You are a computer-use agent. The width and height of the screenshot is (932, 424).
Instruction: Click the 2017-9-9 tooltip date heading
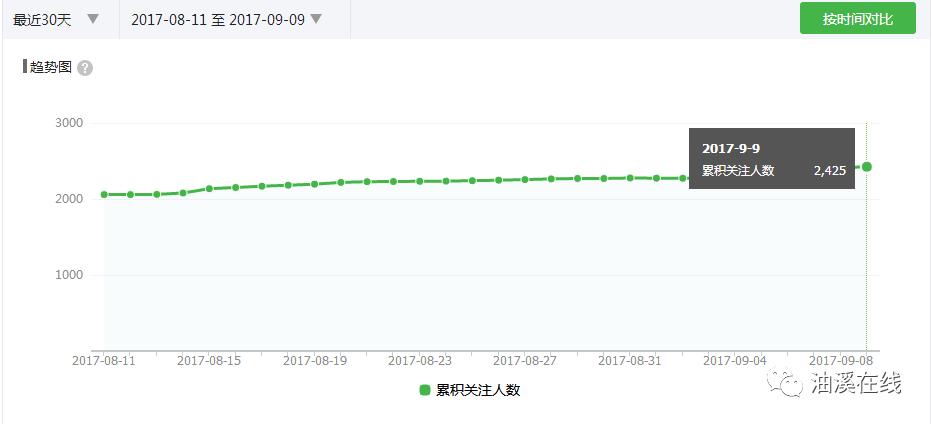[731, 149]
